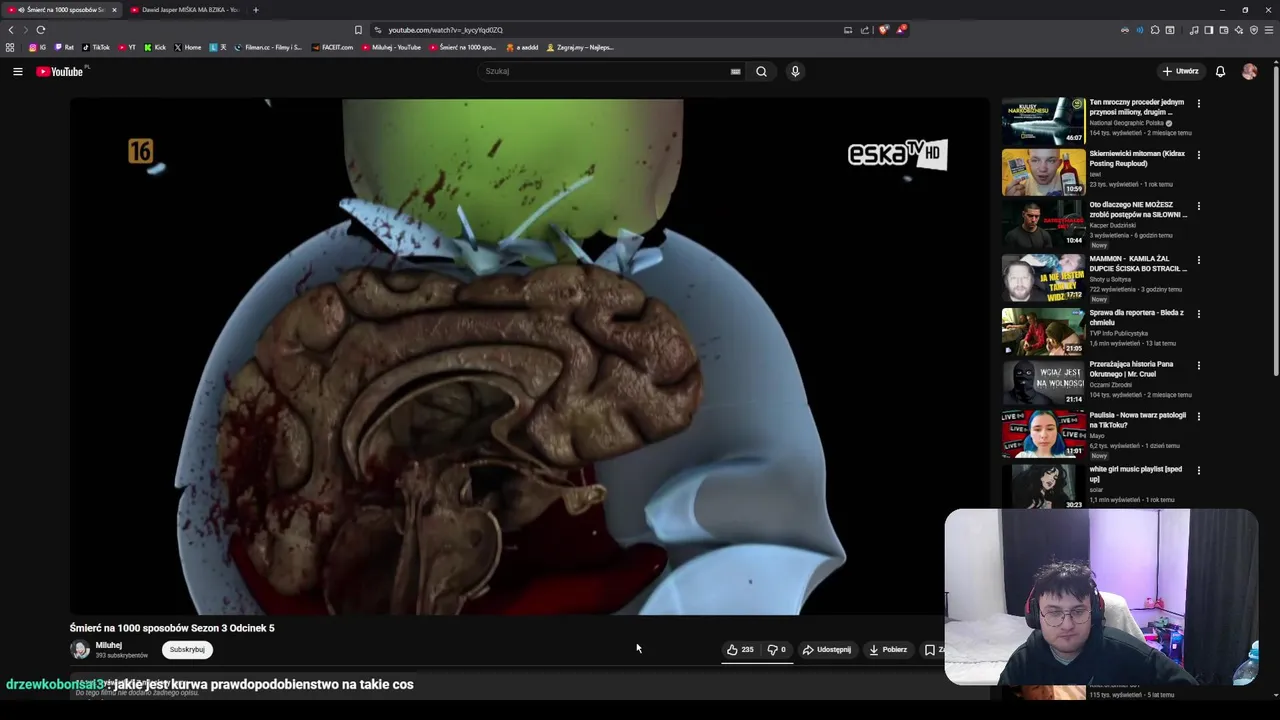Open the account avatar menu
Screen dimensions: 1280x720
click(1249, 71)
